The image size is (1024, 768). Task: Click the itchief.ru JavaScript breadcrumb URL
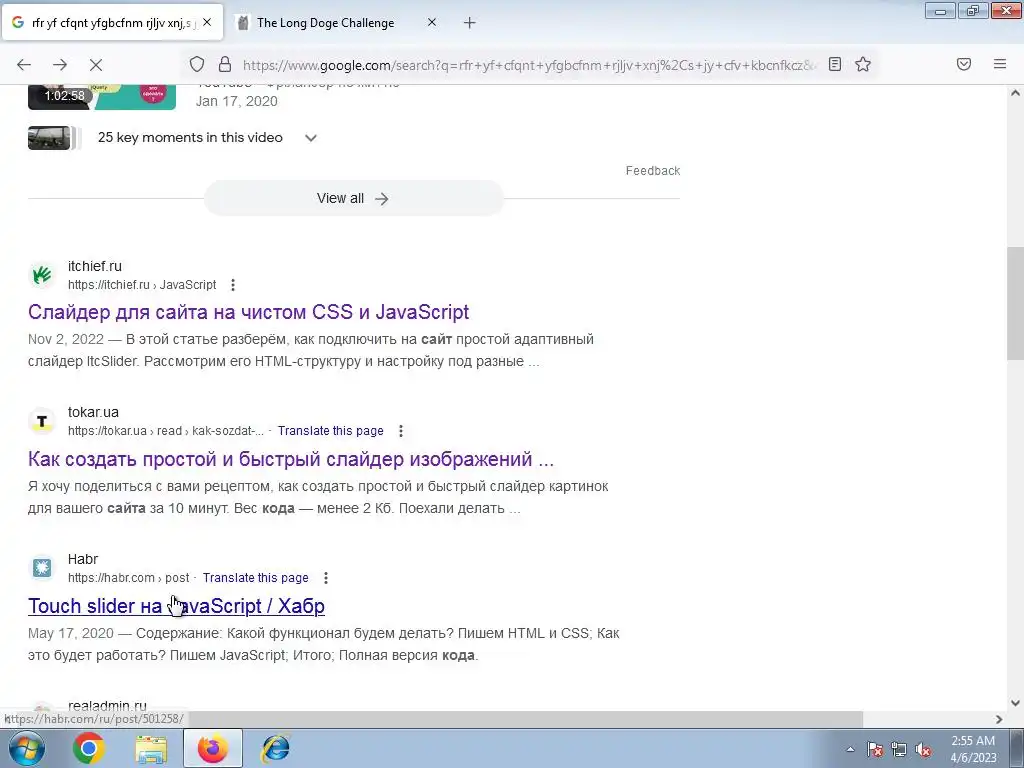pos(142,285)
